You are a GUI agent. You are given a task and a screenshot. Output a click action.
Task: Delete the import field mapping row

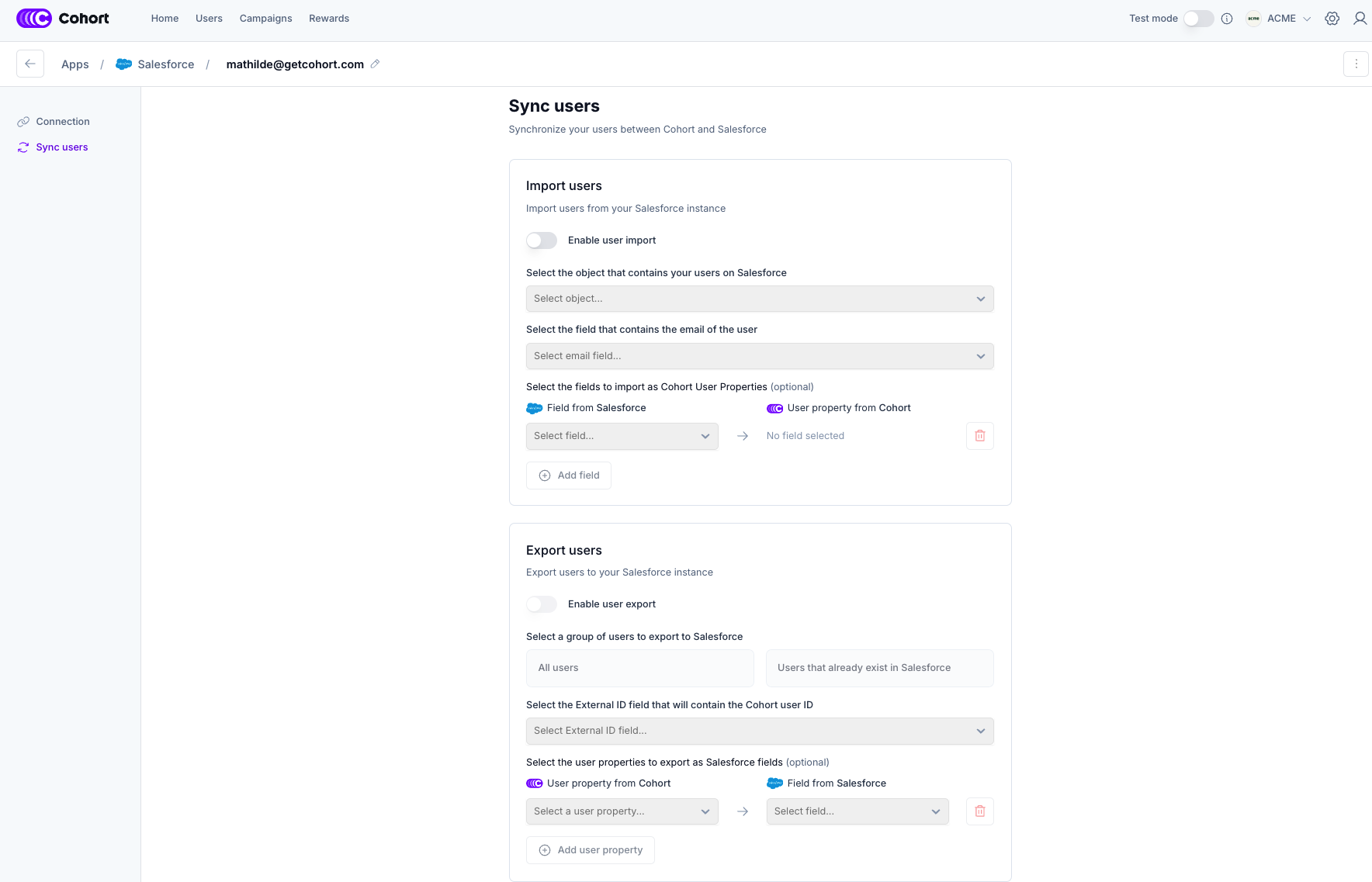tap(979, 436)
